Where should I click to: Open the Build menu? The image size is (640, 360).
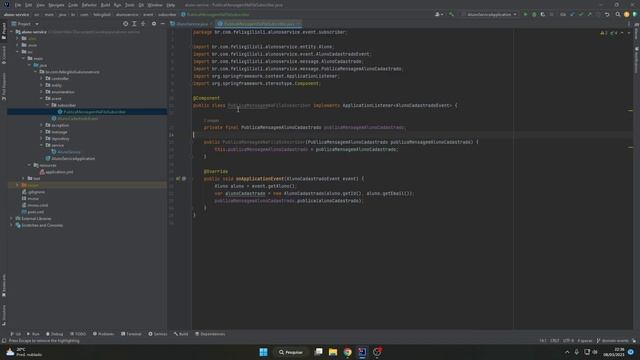[105, 5]
